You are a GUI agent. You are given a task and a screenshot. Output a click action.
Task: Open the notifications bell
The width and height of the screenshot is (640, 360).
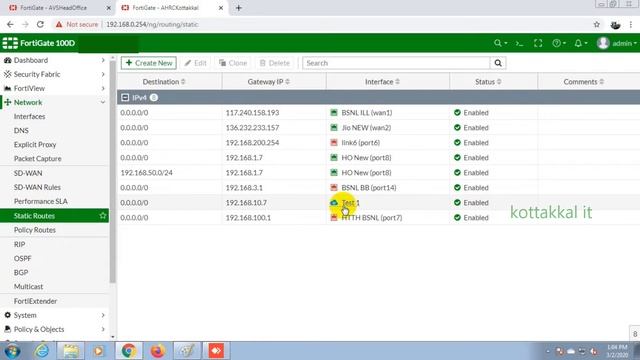coord(580,43)
